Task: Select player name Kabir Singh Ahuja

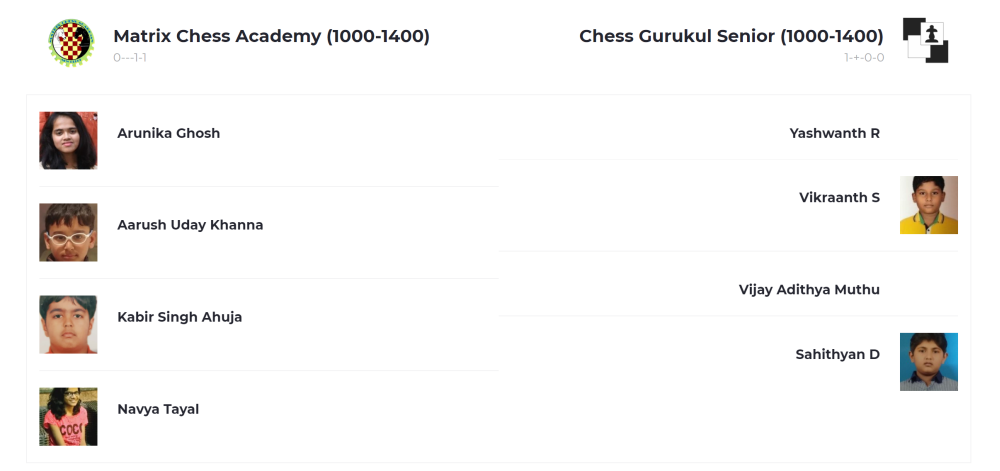Action: click(179, 317)
